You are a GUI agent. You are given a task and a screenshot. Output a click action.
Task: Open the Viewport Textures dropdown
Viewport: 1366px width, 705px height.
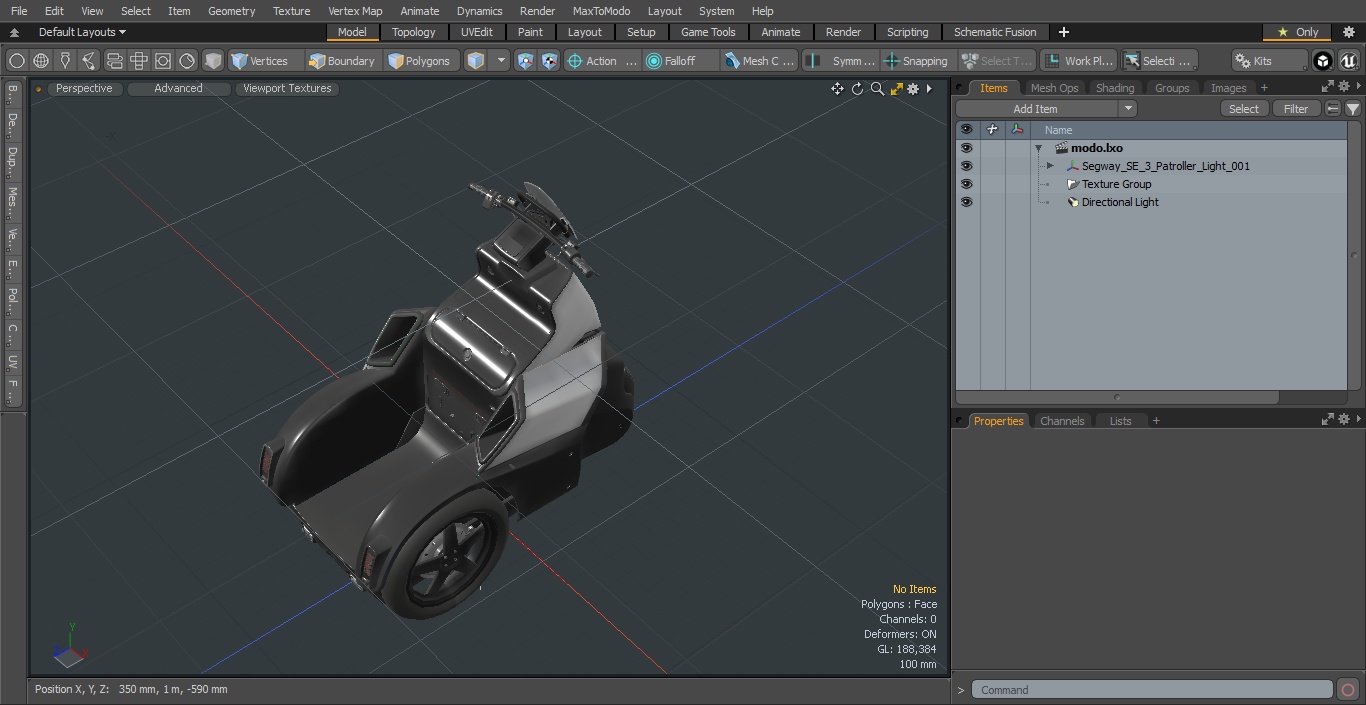(287, 88)
